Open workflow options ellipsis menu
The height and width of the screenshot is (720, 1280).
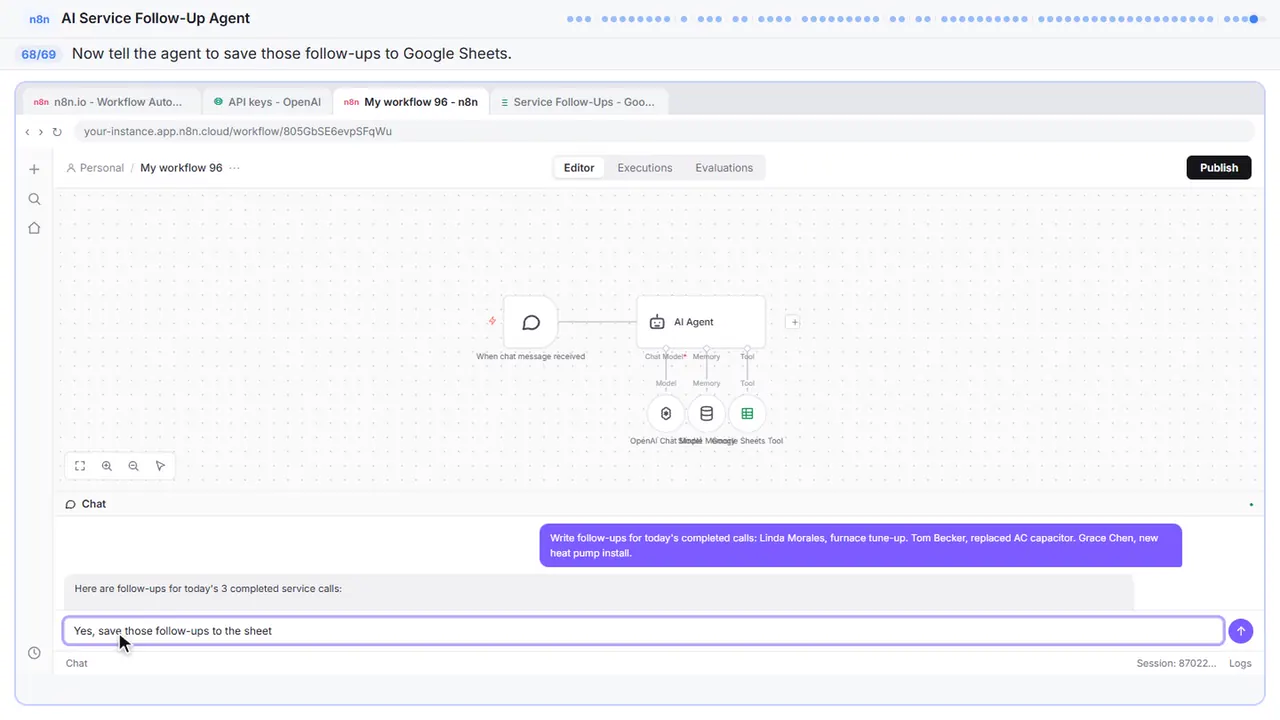pyautogui.click(x=234, y=168)
